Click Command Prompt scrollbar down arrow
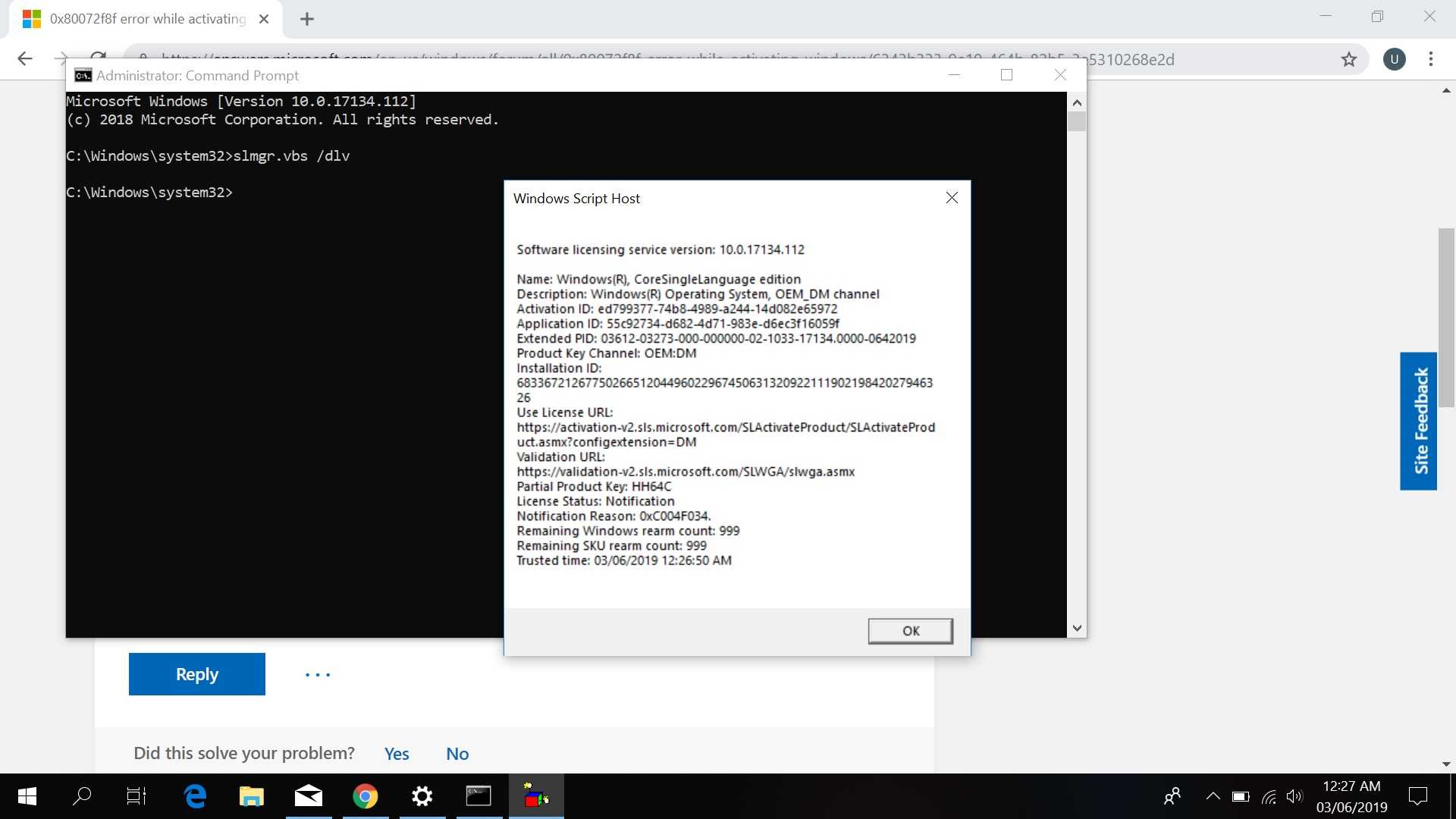The height and width of the screenshot is (819, 1456). pyautogui.click(x=1077, y=629)
